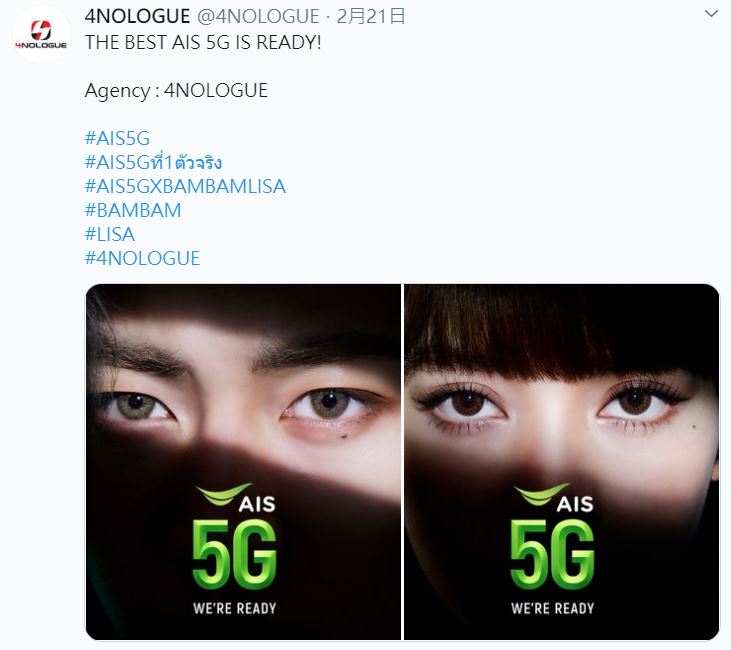Click WE'RE READY text on right photo
The image size is (731, 650).
(x=552, y=609)
